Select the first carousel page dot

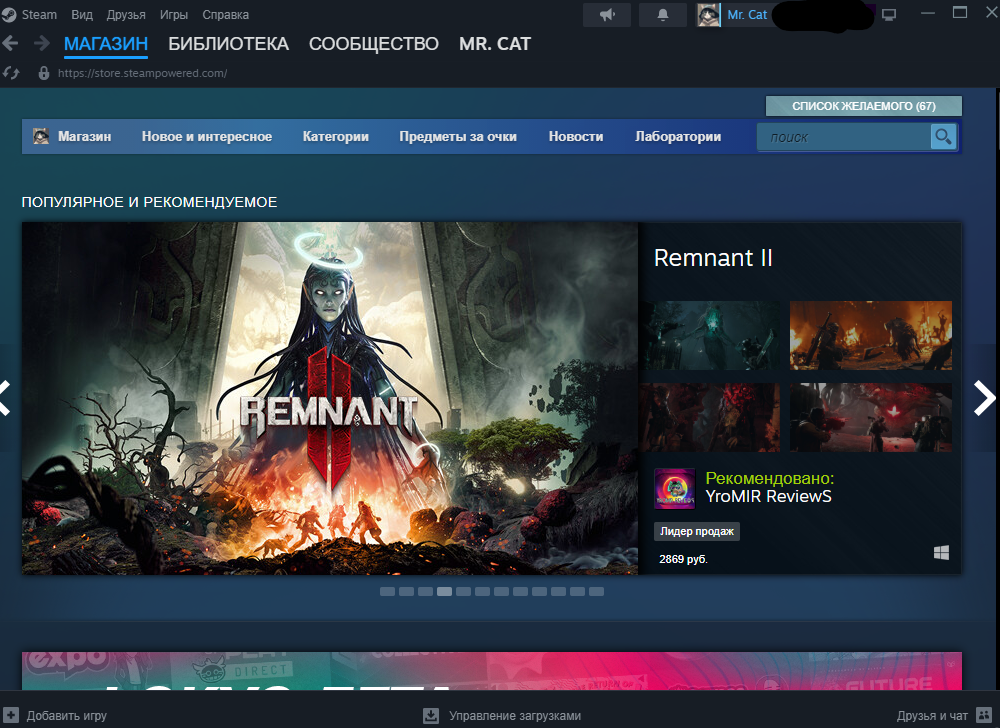pyautogui.click(x=387, y=592)
